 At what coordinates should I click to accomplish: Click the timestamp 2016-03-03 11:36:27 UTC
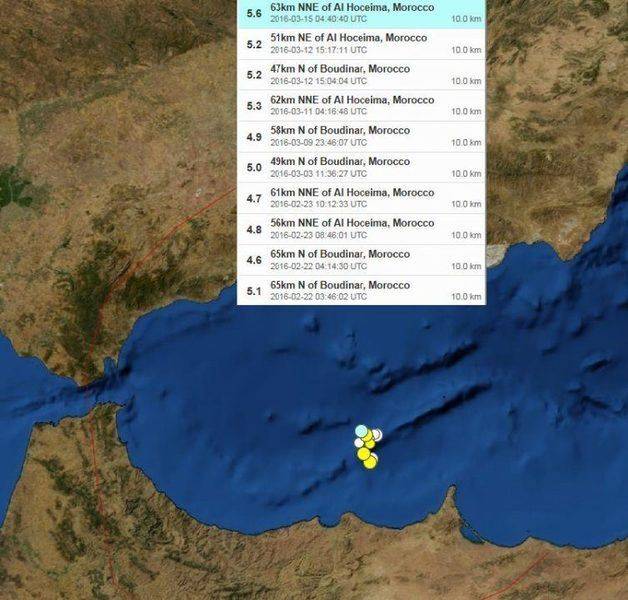pyautogui.click(x=318, y=173)
